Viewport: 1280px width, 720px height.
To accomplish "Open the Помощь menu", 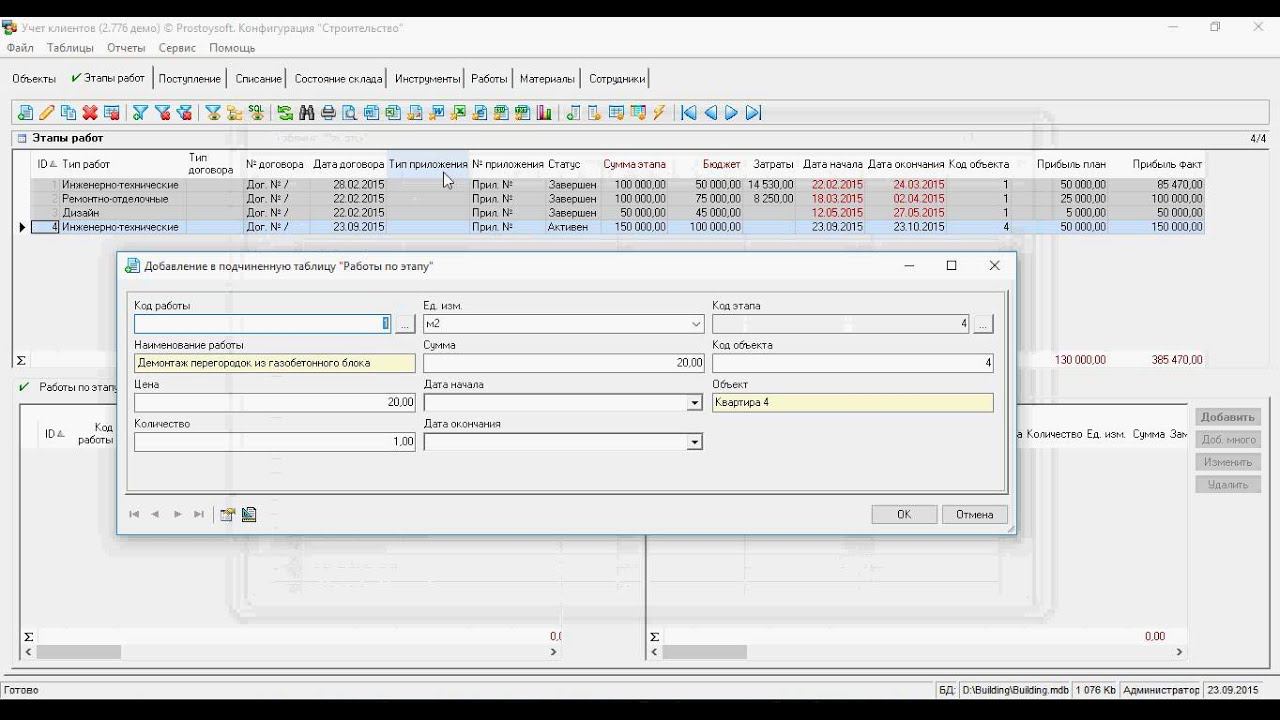I will 232,48.
